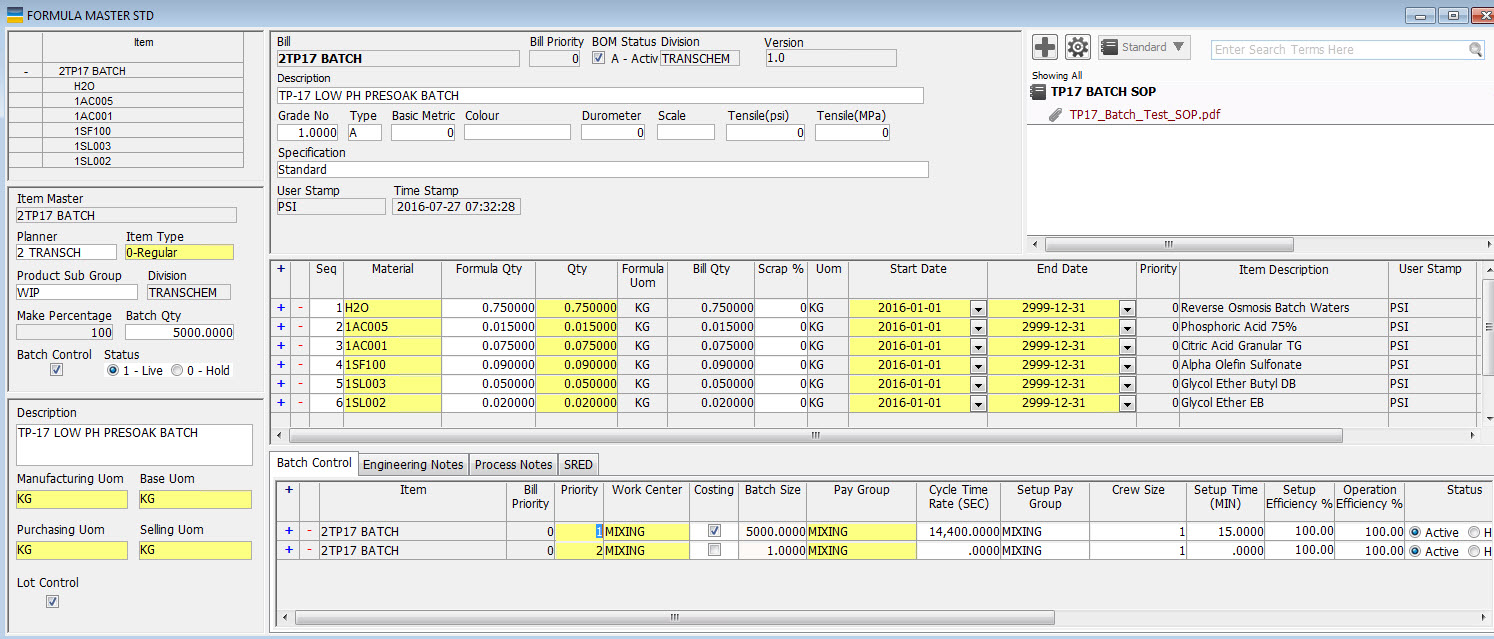Screen dimensions: 1494x639
Task: Click the paperclip icon next to TP17_Batch_Test_SOP.pdf
Action: 1055,115
